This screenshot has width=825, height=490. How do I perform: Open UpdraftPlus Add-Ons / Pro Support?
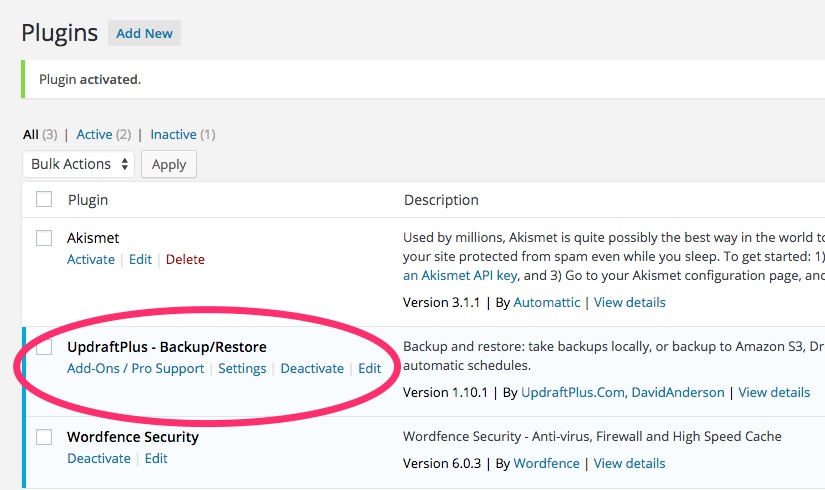coord(135,368)
